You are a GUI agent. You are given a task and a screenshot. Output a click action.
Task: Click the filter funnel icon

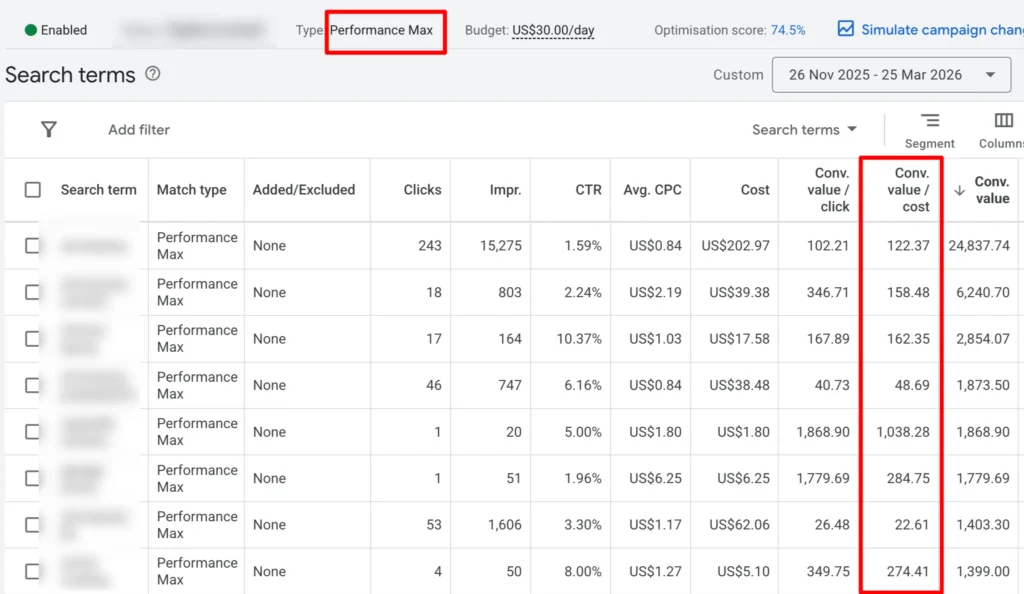click(x=49, y=129)
